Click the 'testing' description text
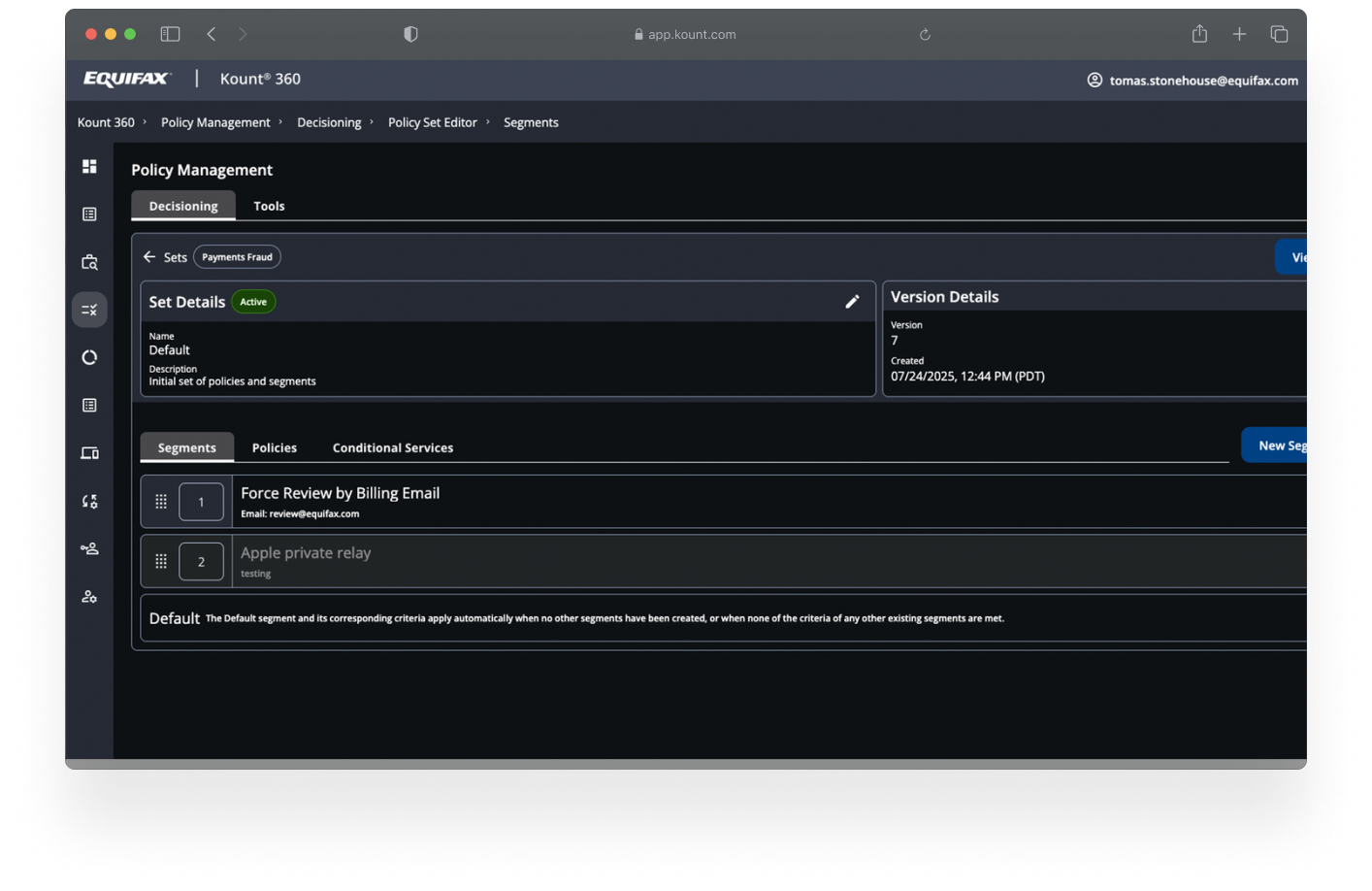Image resolution: width=1372 pixels, height=891 pixels. [256, 574]
